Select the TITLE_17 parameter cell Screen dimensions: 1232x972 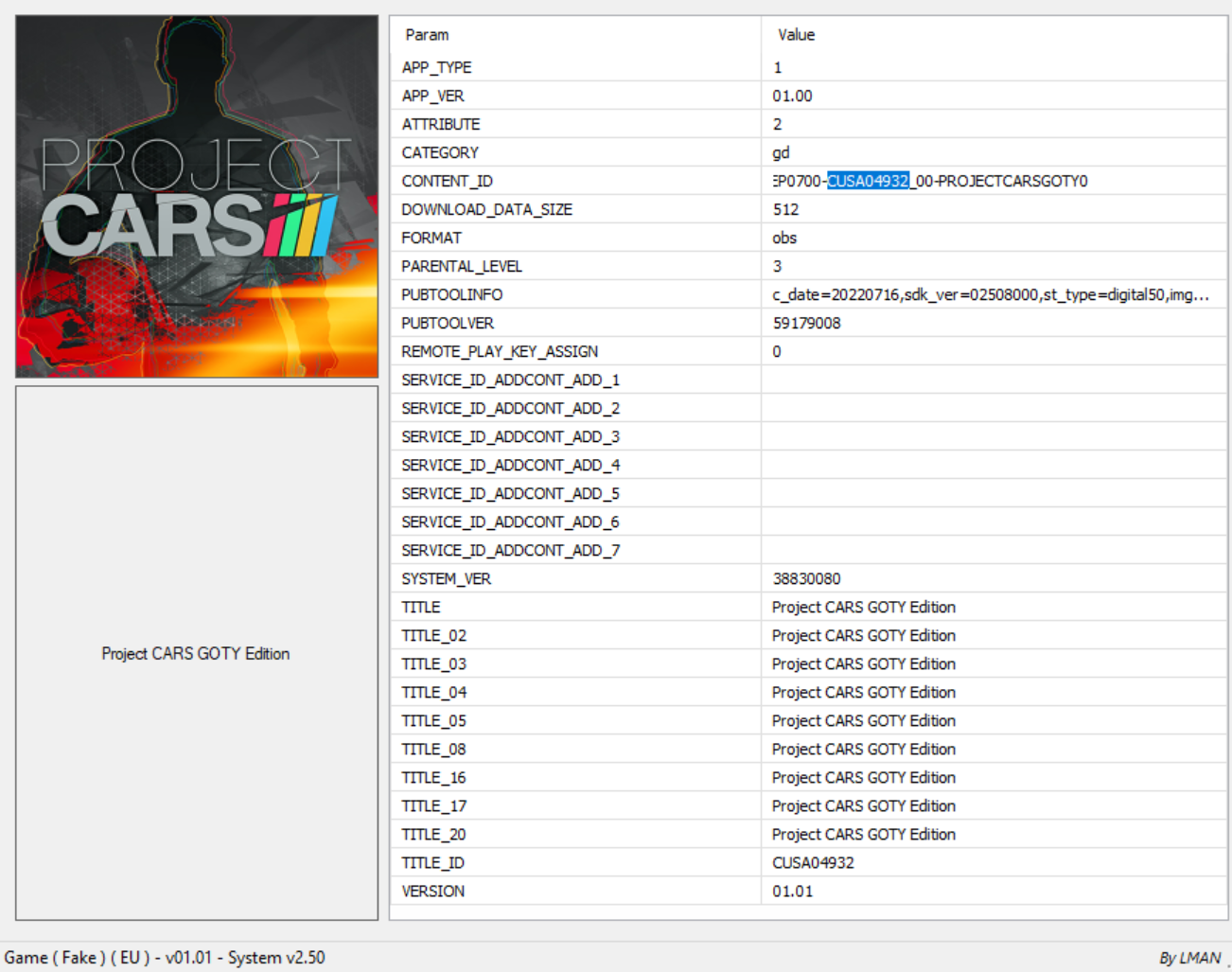click(x=575, y=805)
